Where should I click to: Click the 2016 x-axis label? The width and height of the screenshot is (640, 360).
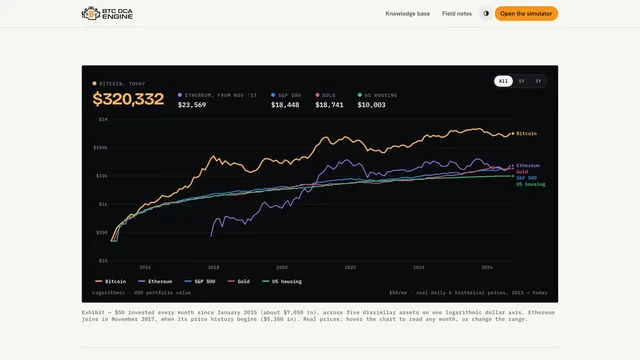click(x=145, y=267)
